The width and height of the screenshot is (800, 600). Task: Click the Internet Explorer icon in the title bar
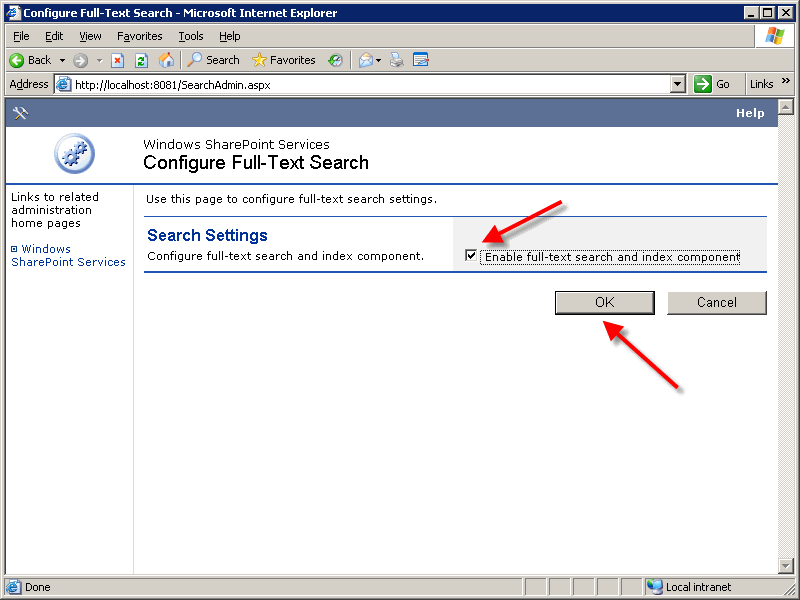pos(13,13)
